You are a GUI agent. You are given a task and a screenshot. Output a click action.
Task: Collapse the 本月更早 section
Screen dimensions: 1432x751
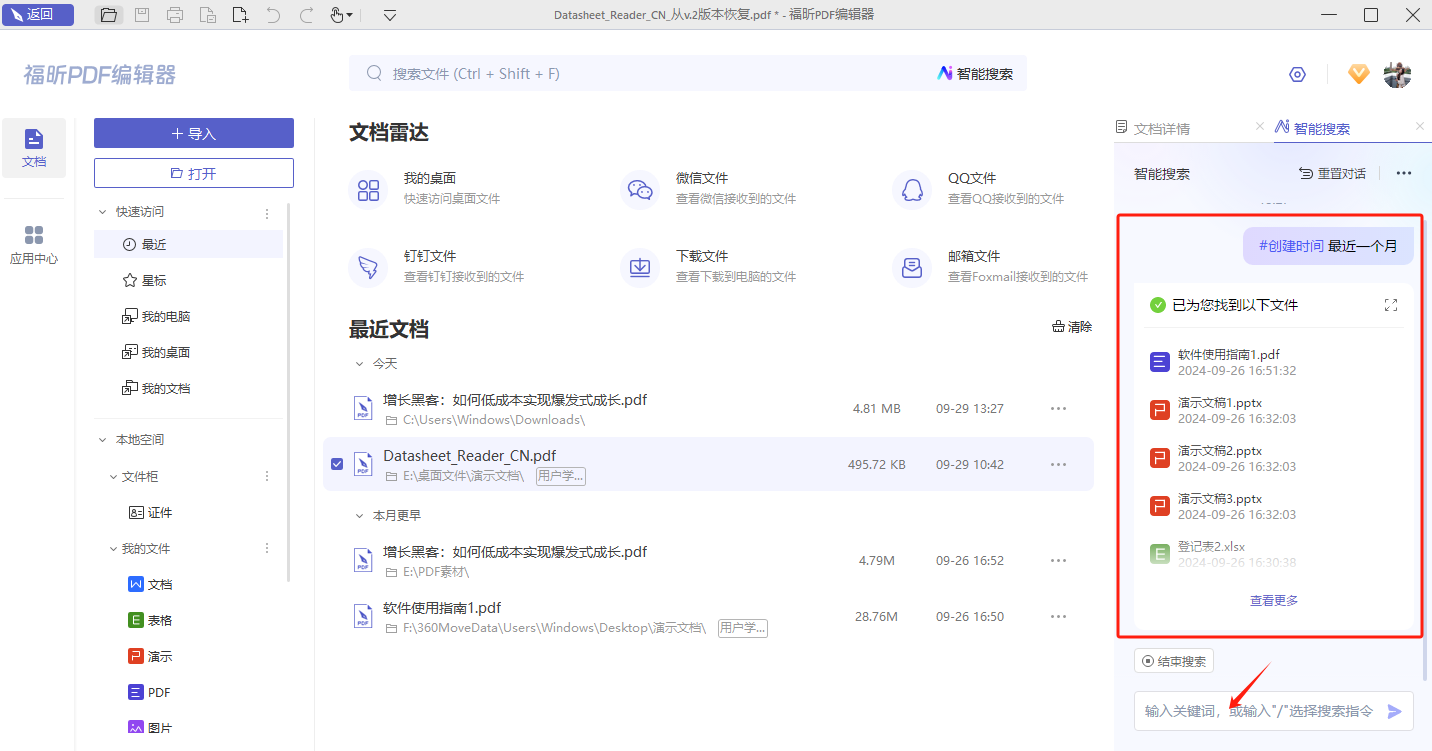(x=359, y=515)
